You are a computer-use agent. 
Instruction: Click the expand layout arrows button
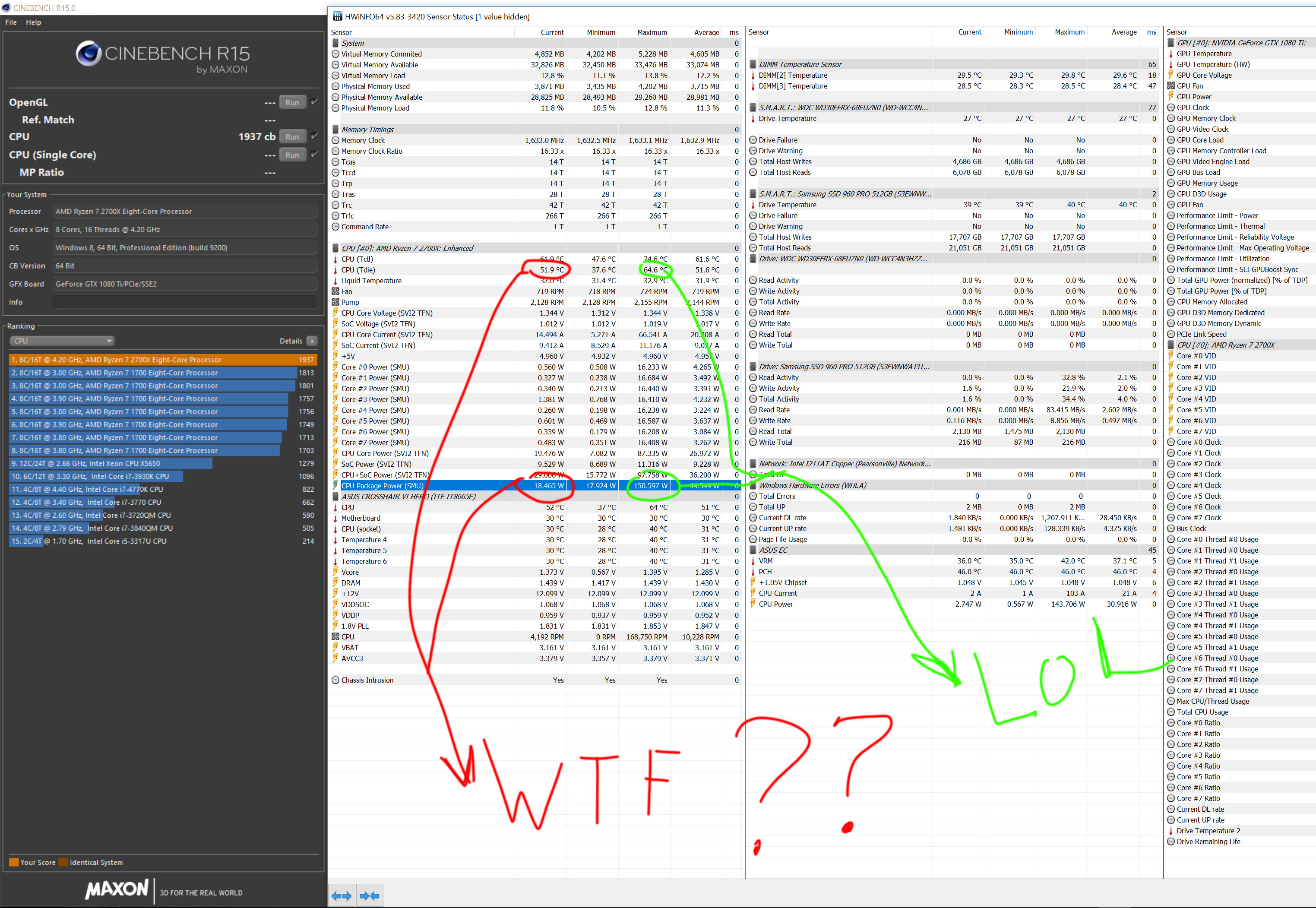pyautogui.click(x=342, y=895)
